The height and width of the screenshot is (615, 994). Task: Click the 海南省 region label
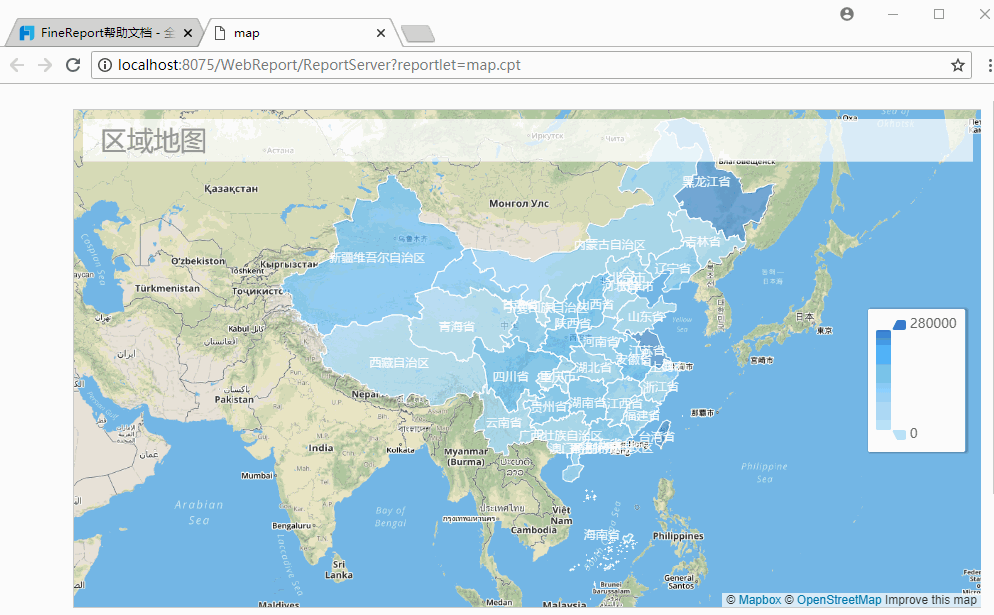click(x=602, y=535)
